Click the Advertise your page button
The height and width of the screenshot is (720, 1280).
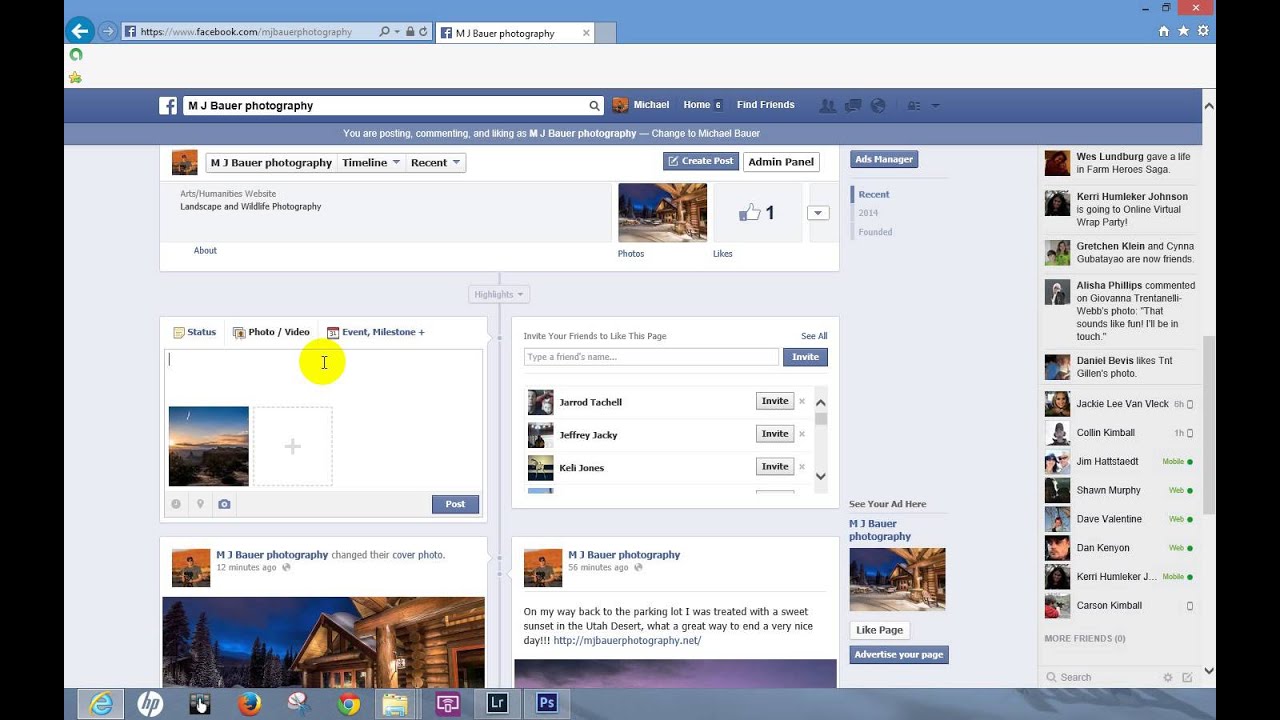[x=899, y=655]
